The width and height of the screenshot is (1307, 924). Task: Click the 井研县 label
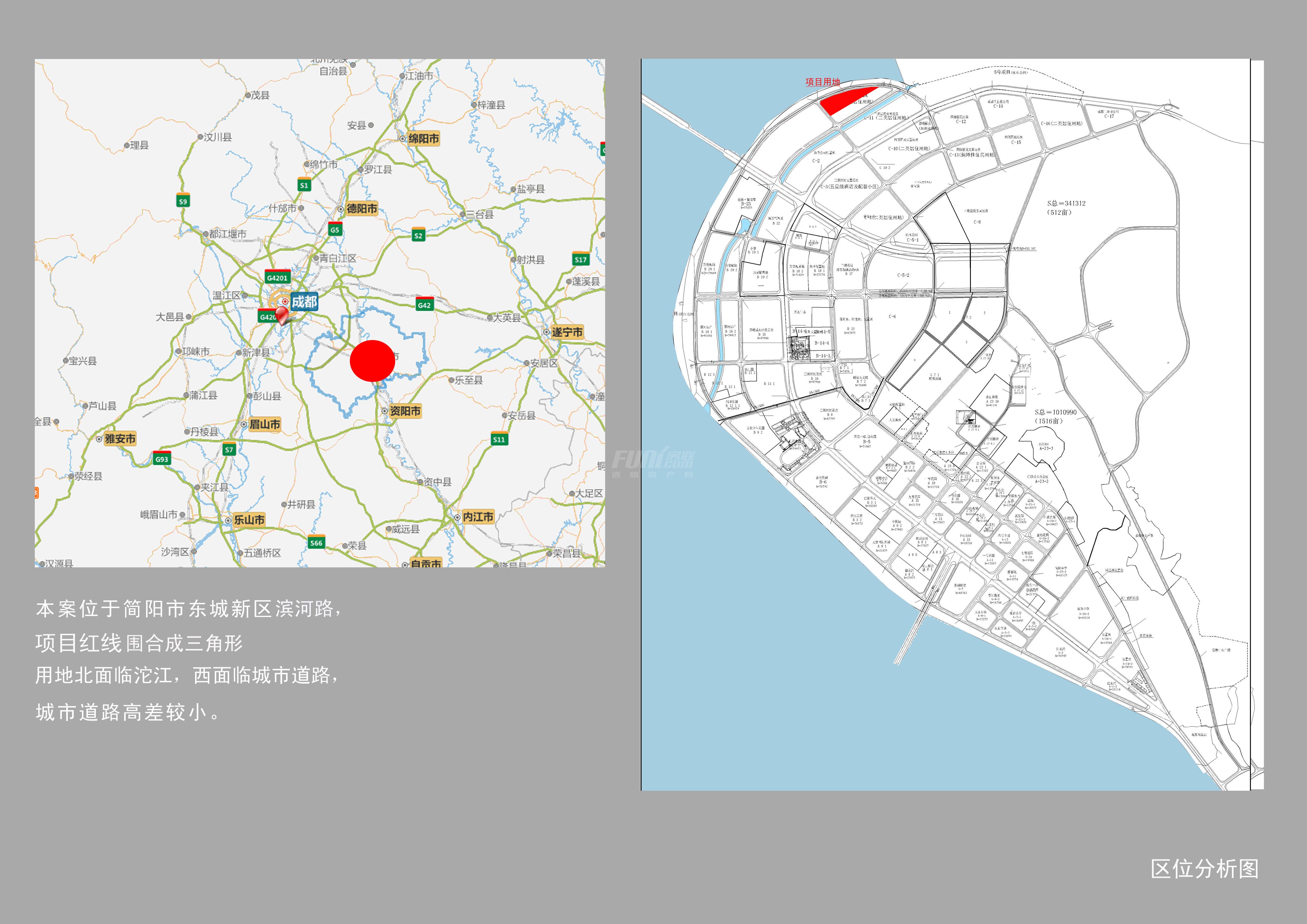(x=301, y=504)
